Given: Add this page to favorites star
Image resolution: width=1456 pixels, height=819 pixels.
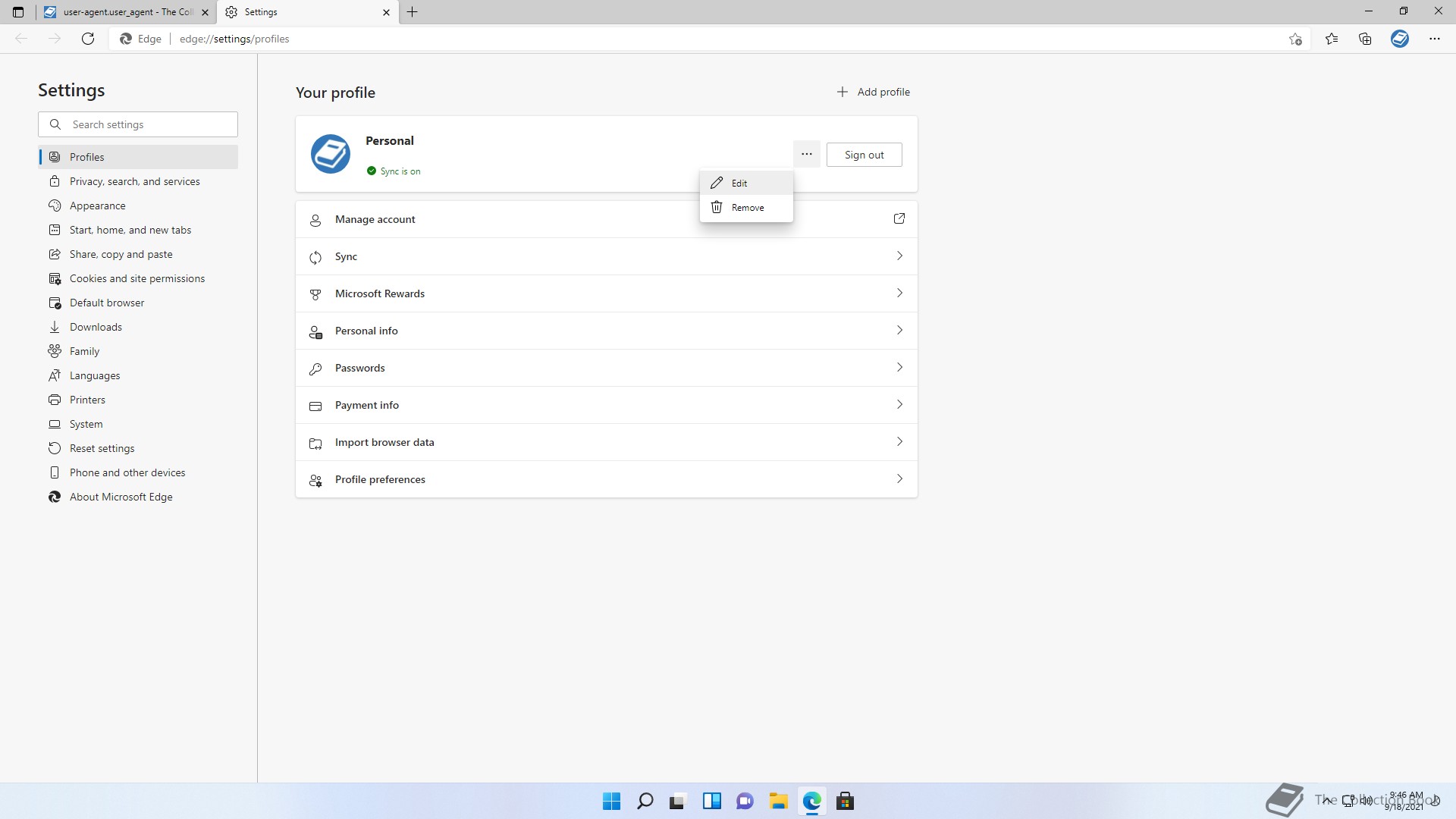Looking at the screenshot, I should pyautogui.click(x=1295, y=39).
